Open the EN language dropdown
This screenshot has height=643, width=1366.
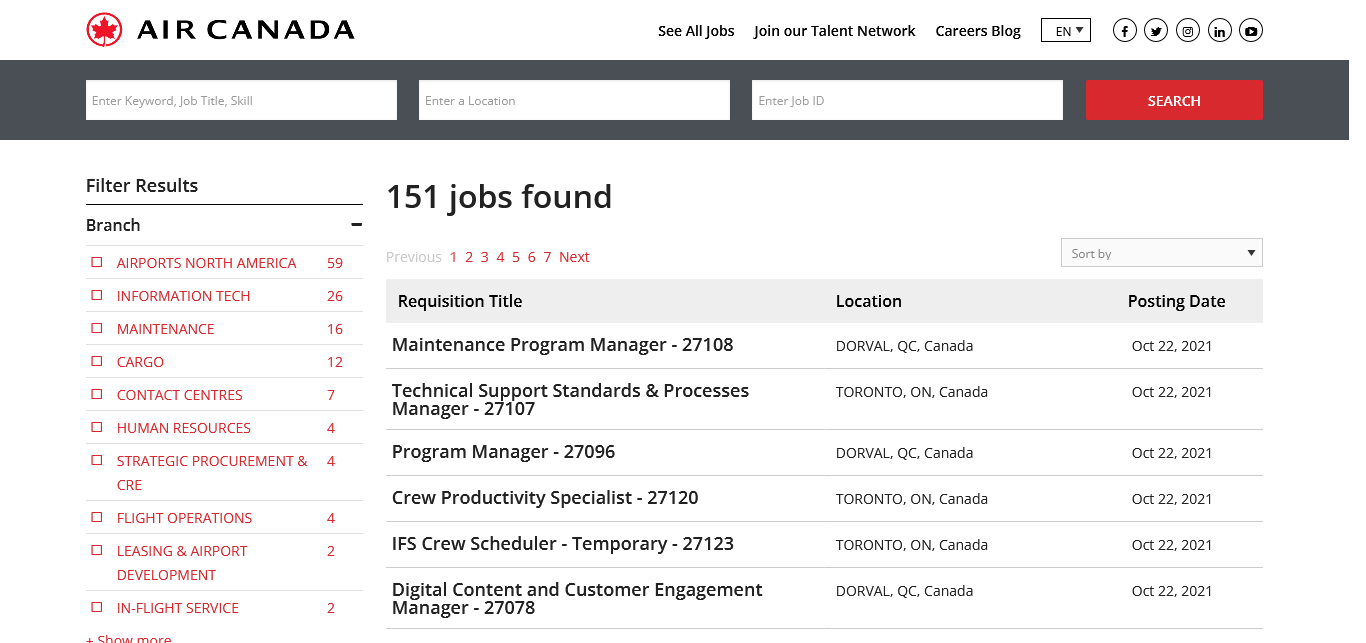(1065, 31)
